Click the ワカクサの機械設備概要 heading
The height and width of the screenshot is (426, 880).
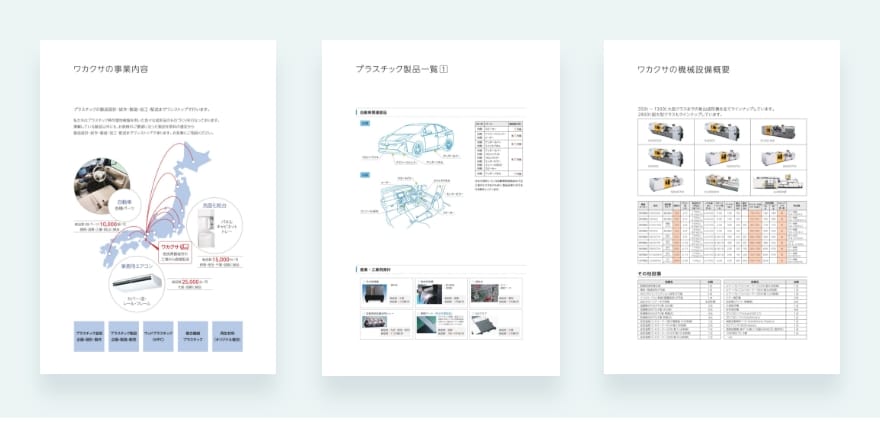point(683,70)
